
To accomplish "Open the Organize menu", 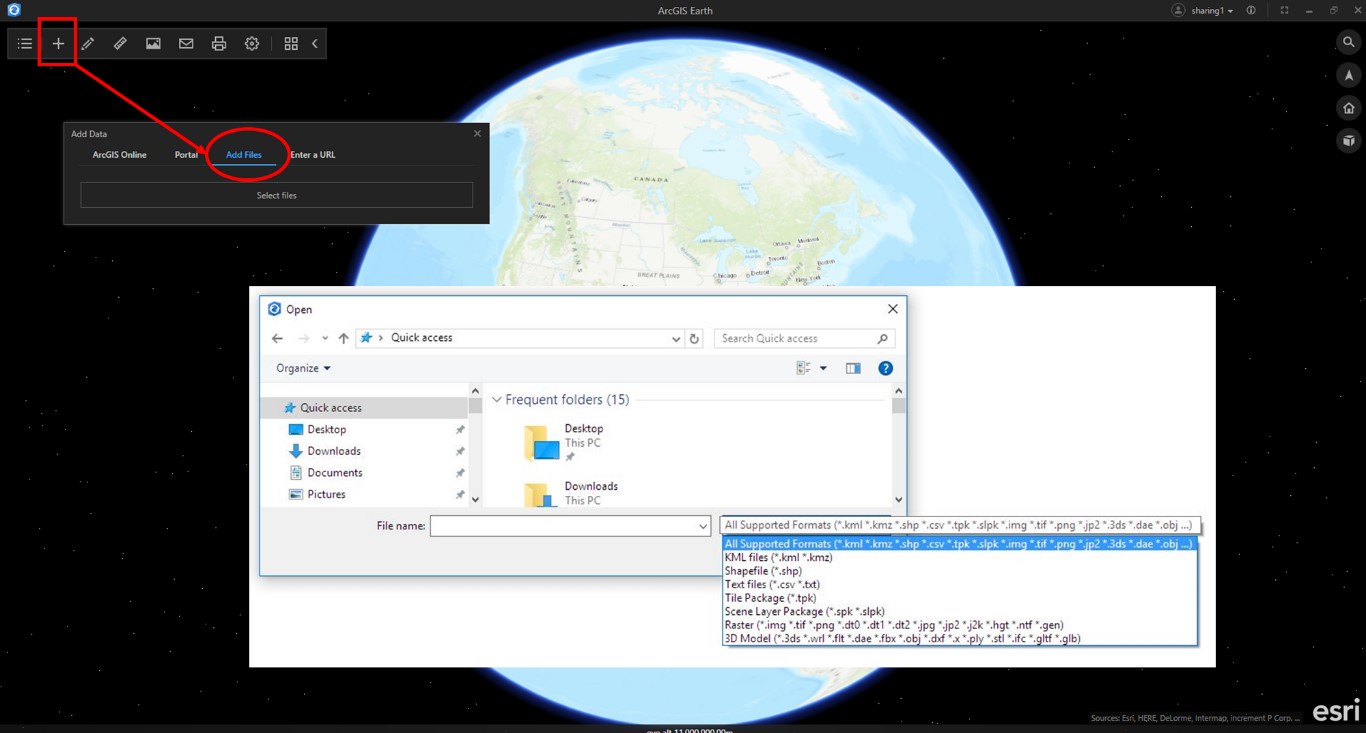I will click(303, 368).
